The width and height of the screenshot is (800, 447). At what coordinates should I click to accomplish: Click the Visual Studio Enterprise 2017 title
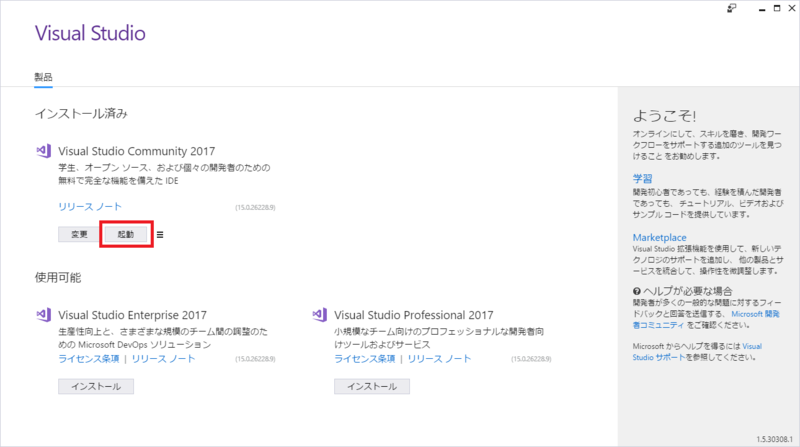132,315
